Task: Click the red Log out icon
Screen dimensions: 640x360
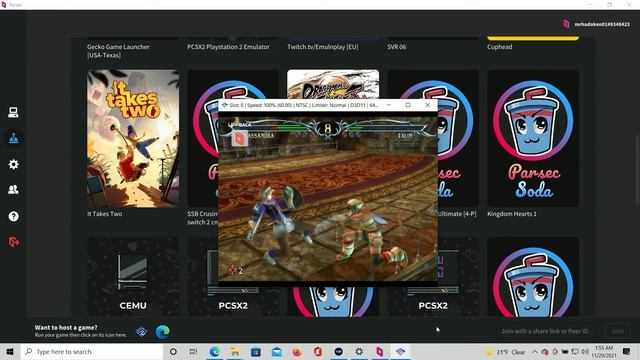Action: click(x=13, y=242)
